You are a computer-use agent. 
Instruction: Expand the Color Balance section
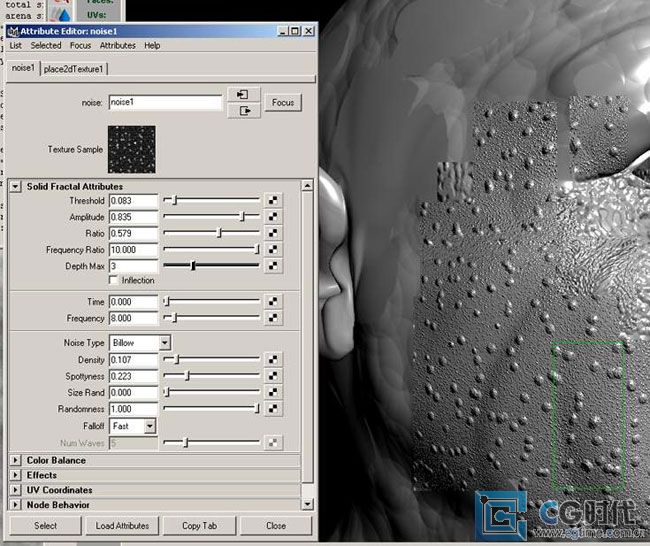click(15, 461)
